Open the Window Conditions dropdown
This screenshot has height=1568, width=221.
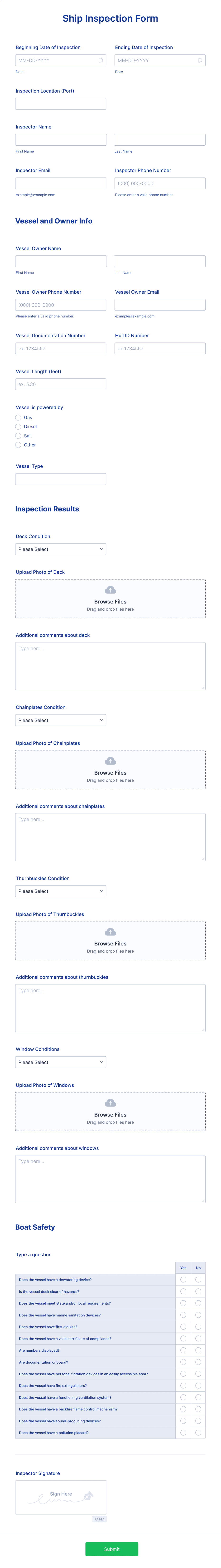click(x=61, y=1062)
